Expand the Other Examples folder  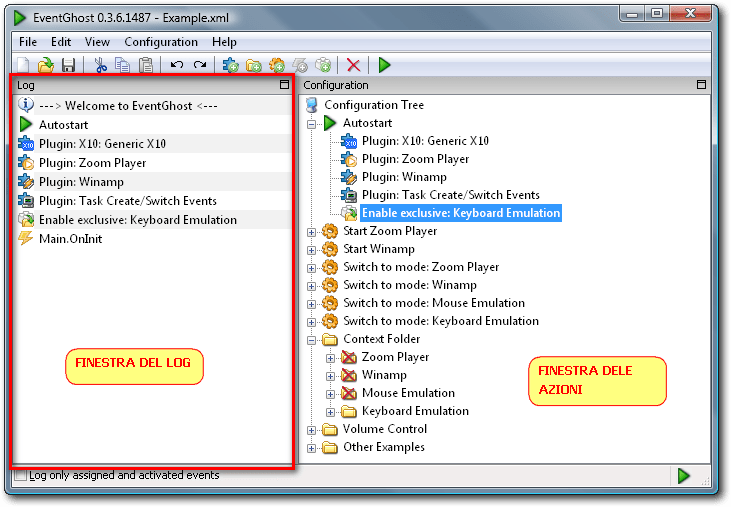click(311, 448)
